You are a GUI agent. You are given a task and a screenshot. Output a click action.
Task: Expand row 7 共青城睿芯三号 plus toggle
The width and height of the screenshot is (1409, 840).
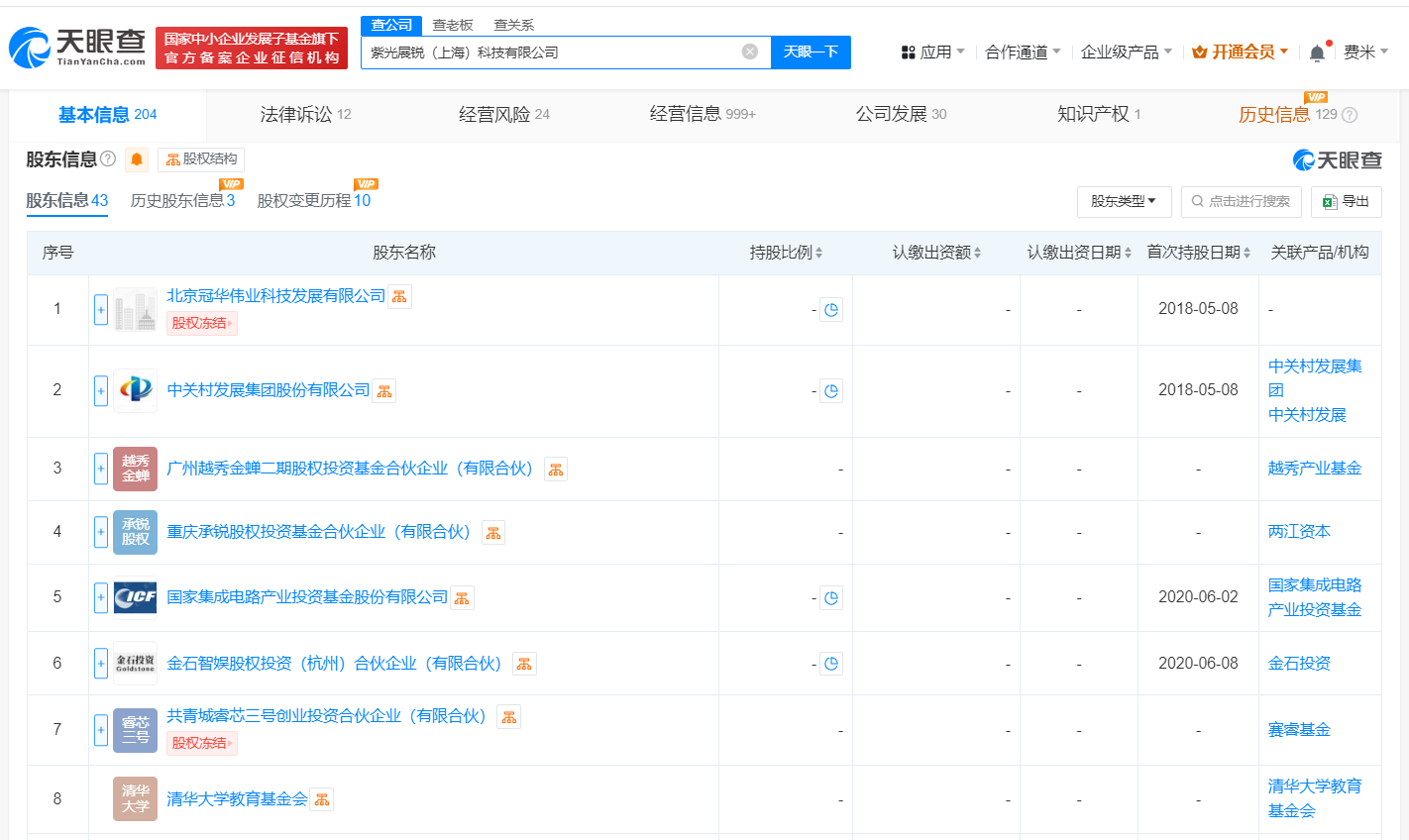pos(101,730)
